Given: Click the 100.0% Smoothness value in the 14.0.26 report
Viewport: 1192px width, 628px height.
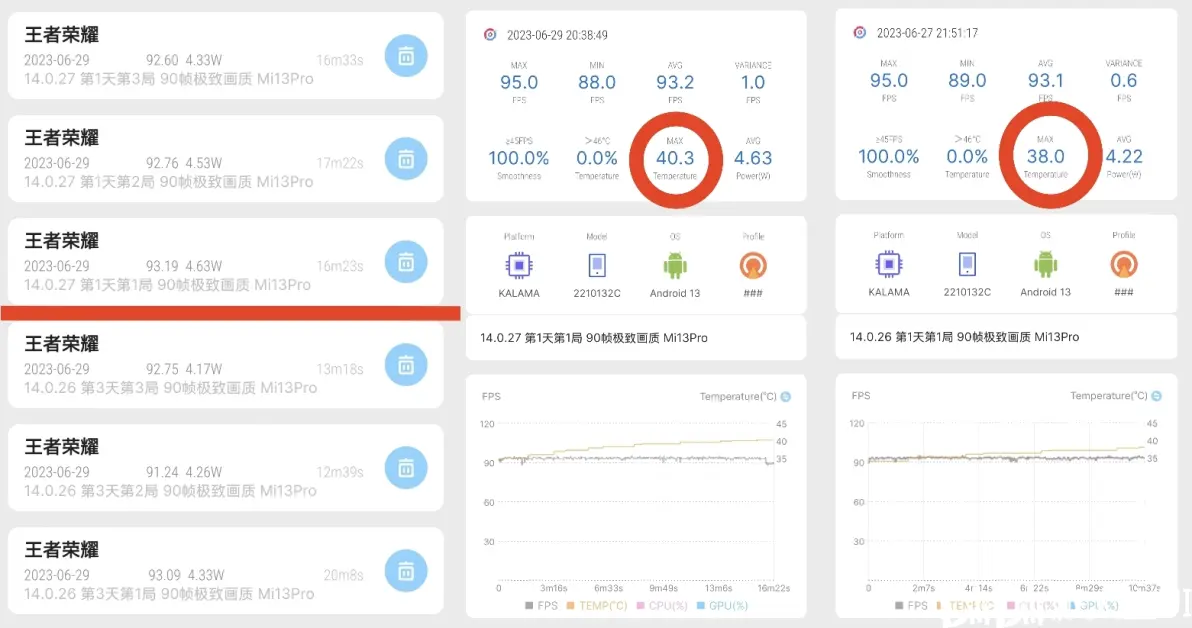Looking at the screenshot, I should (x=889, y=157).
